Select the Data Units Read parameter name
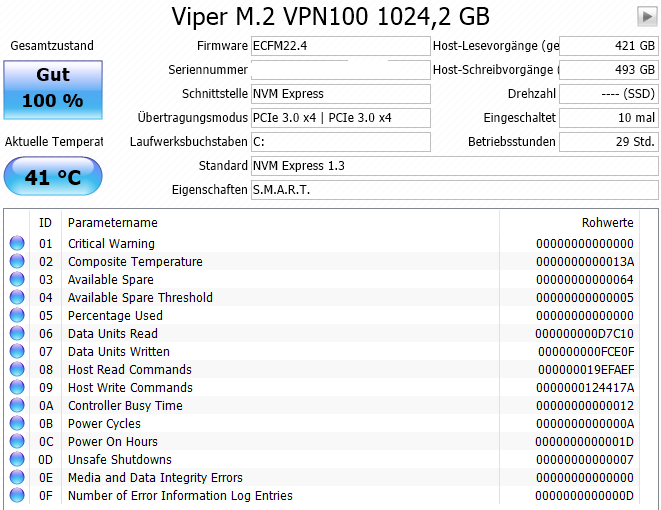The height and width of the screenshot is (510, 661). [113, 334]
